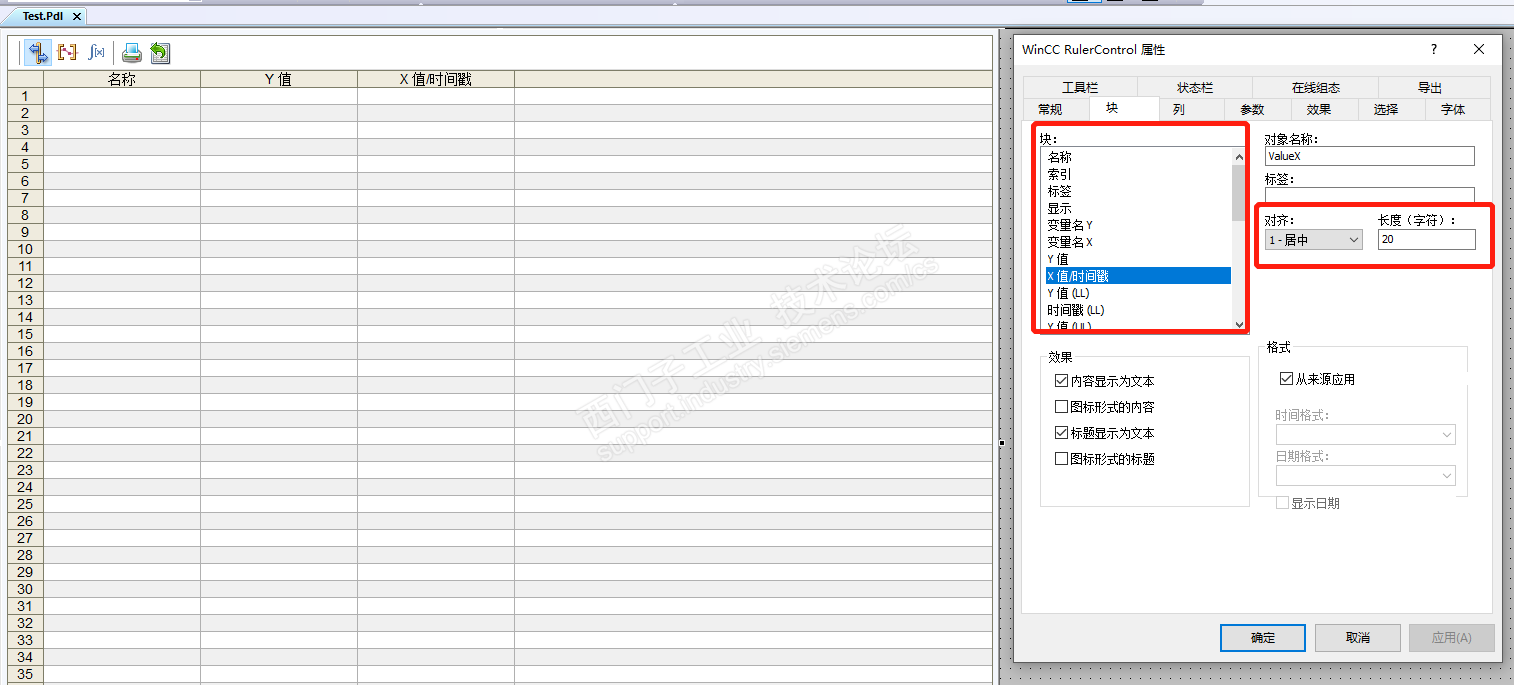The width and height of the screenshot is (1514, 685).
Task: Select highlighted 'X 值/时间戳' in the 块 list
Action: (x=1138, y=276)
